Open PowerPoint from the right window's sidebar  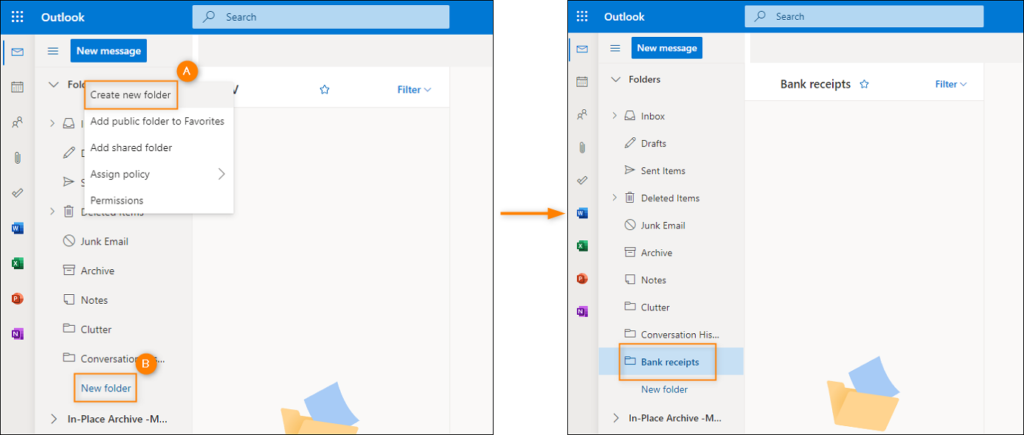582,278
